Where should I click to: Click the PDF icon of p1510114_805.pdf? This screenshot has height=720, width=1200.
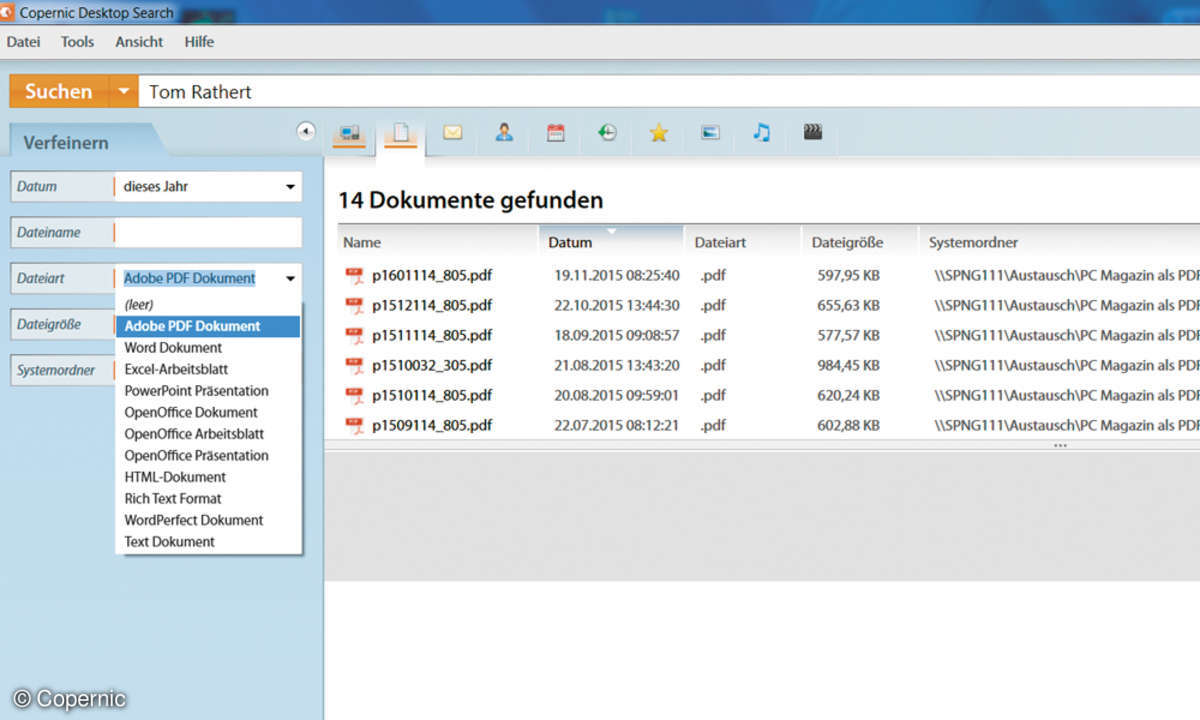pyautogui.click(x=354, y=395)
